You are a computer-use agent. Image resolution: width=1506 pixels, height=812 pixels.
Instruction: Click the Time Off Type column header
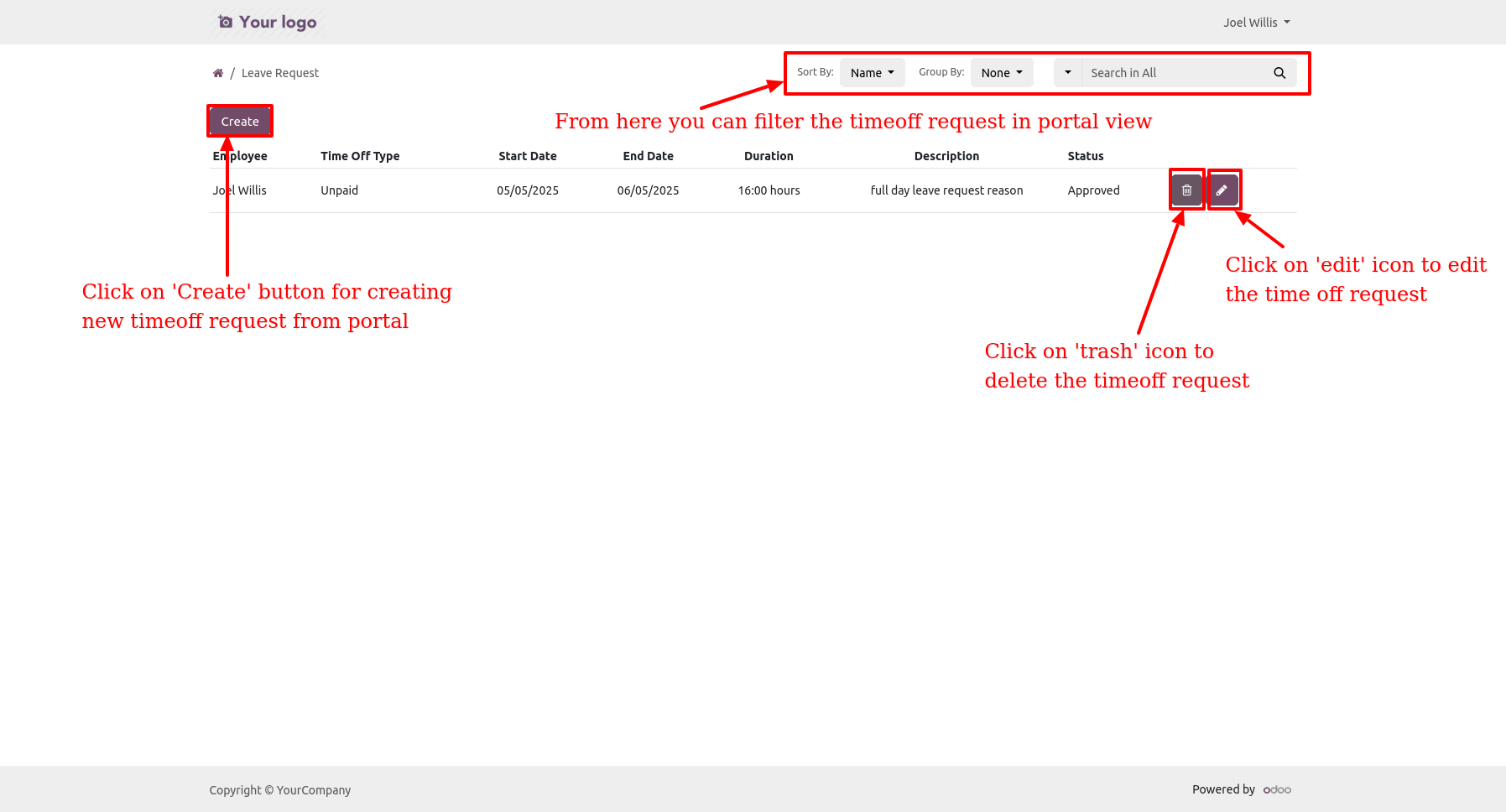(x=360, y=156)
